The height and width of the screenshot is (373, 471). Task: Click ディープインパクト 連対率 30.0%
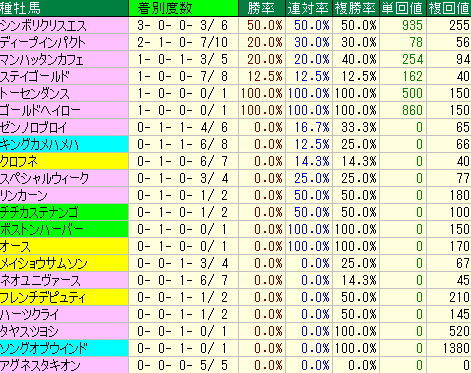[x=312, y=42]
